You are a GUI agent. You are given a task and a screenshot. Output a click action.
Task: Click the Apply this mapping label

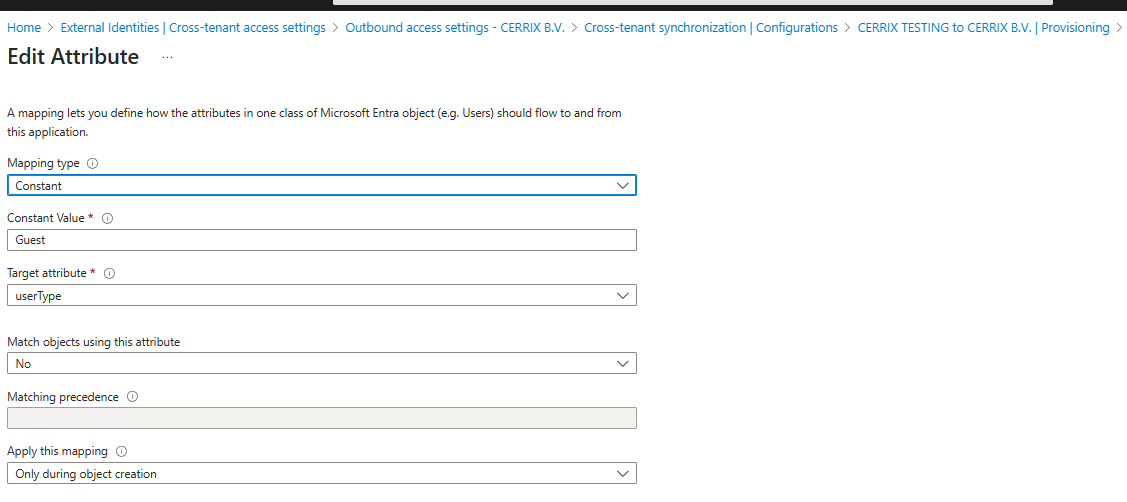[58, 452]
